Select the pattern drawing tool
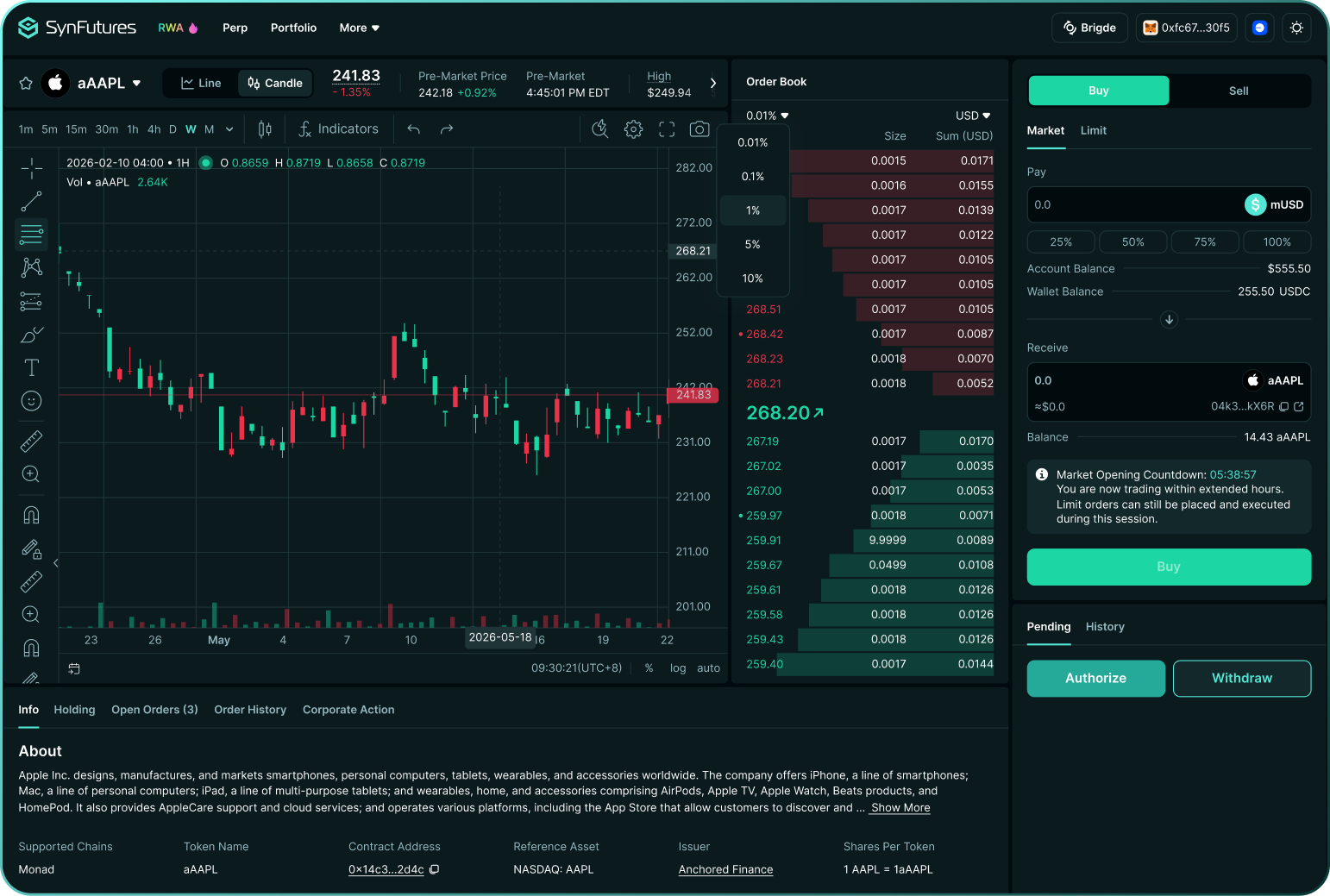 (x=31, y=267)
